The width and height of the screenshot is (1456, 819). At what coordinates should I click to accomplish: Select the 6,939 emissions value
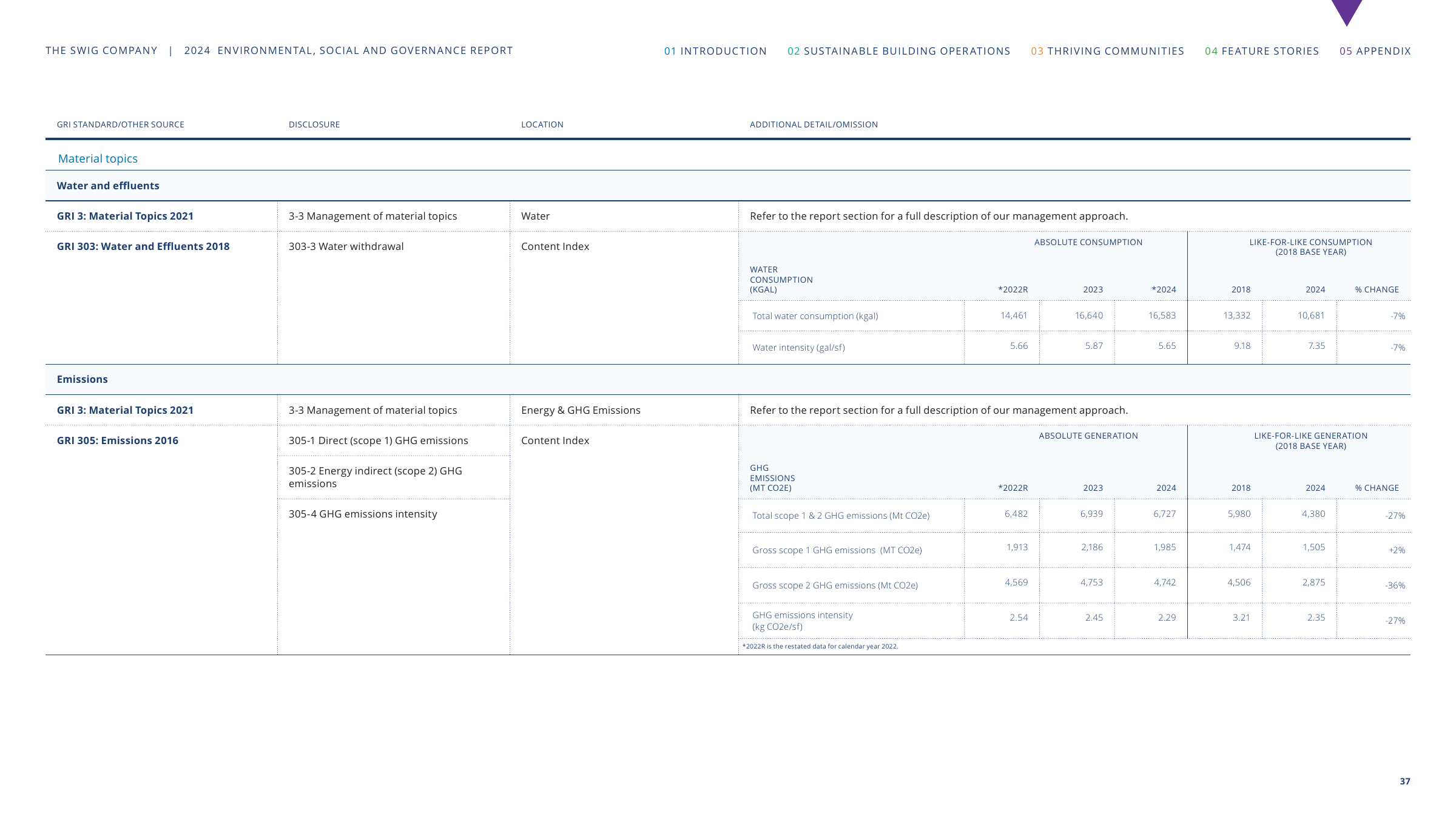click(x=1091, y=514)
